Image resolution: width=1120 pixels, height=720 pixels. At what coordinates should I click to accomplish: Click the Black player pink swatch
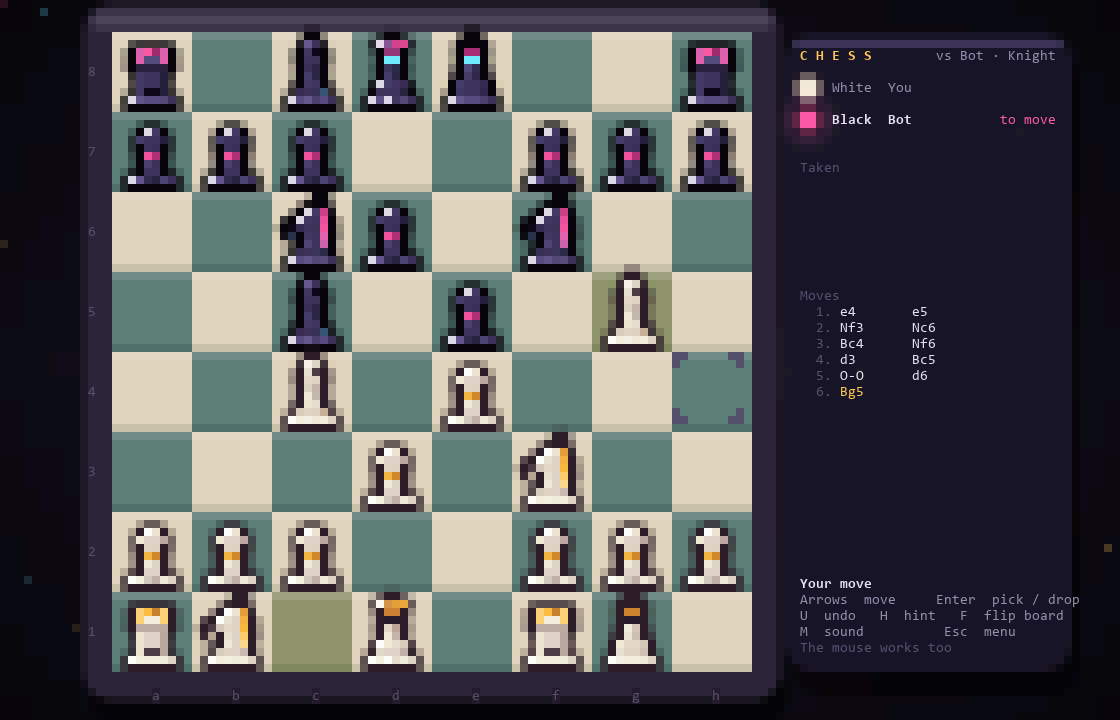pos(808,120)
